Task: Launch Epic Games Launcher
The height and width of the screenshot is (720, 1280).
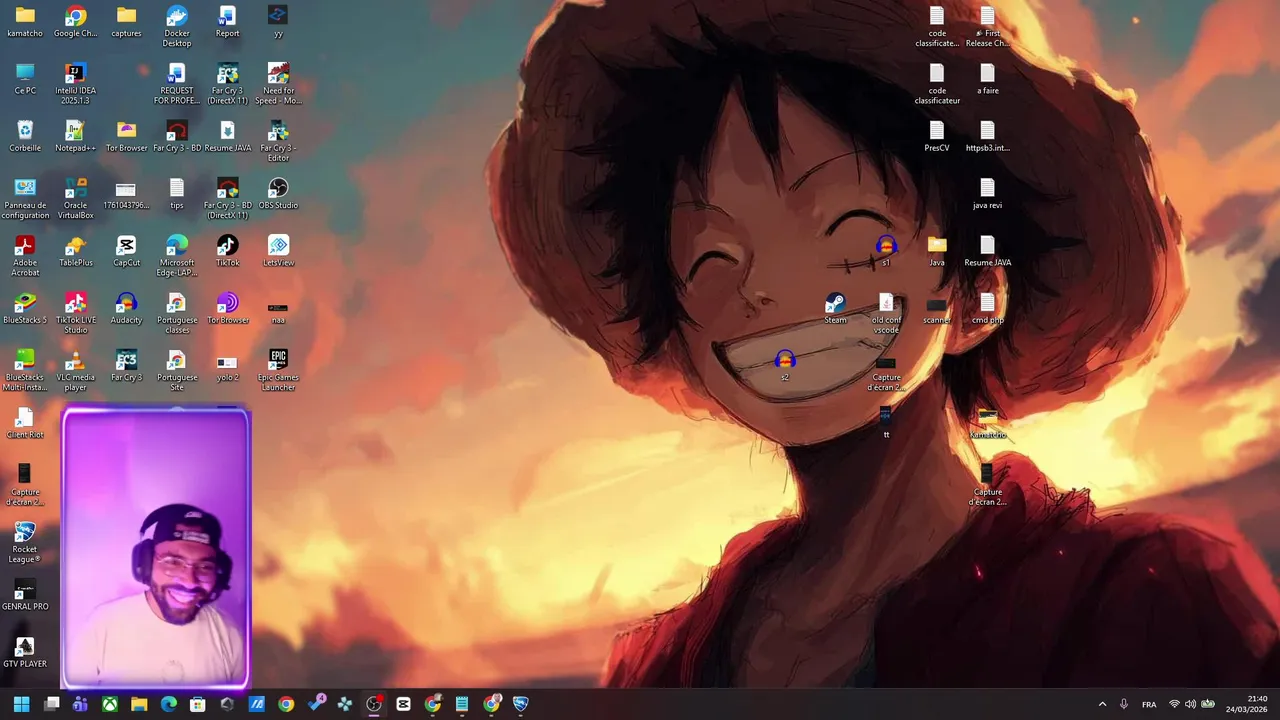Action: 278,370
